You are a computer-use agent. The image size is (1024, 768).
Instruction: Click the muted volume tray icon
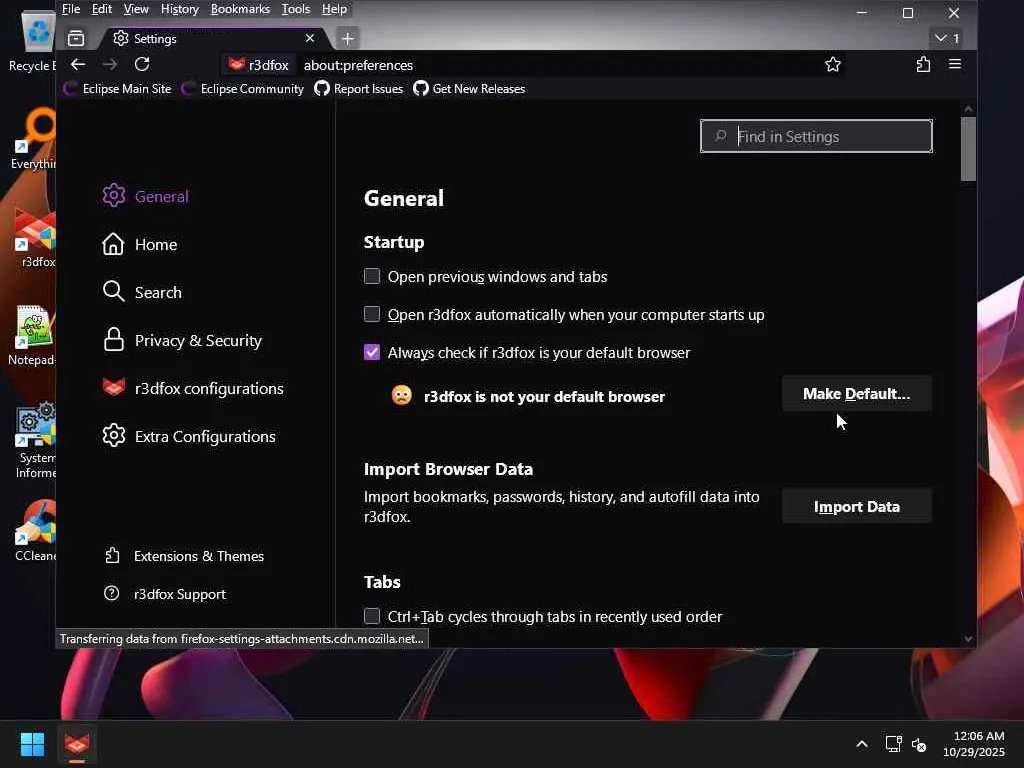click(919, 744)
